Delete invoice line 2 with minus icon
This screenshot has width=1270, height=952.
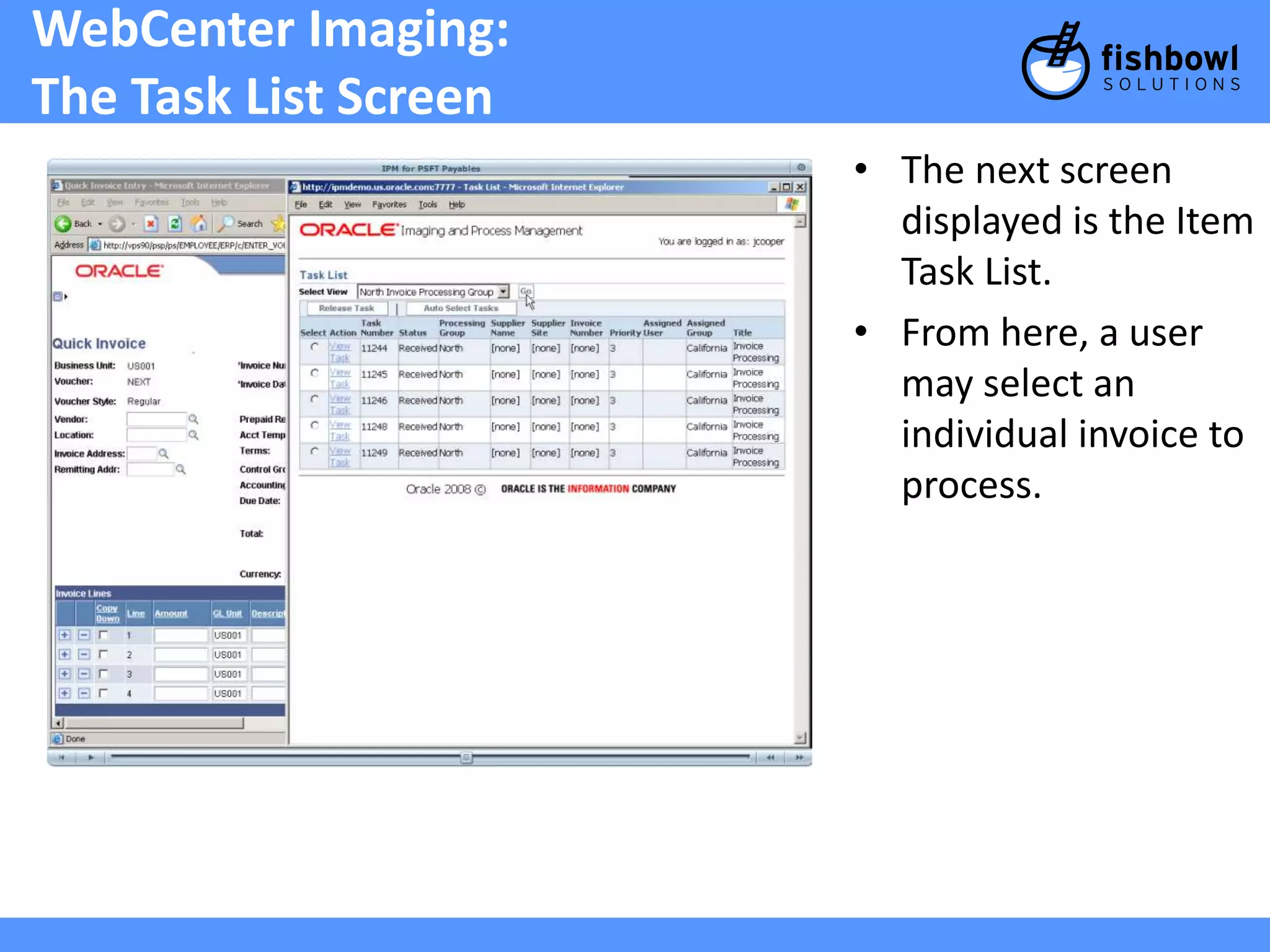pyautogui.click(x=84, y=654)
